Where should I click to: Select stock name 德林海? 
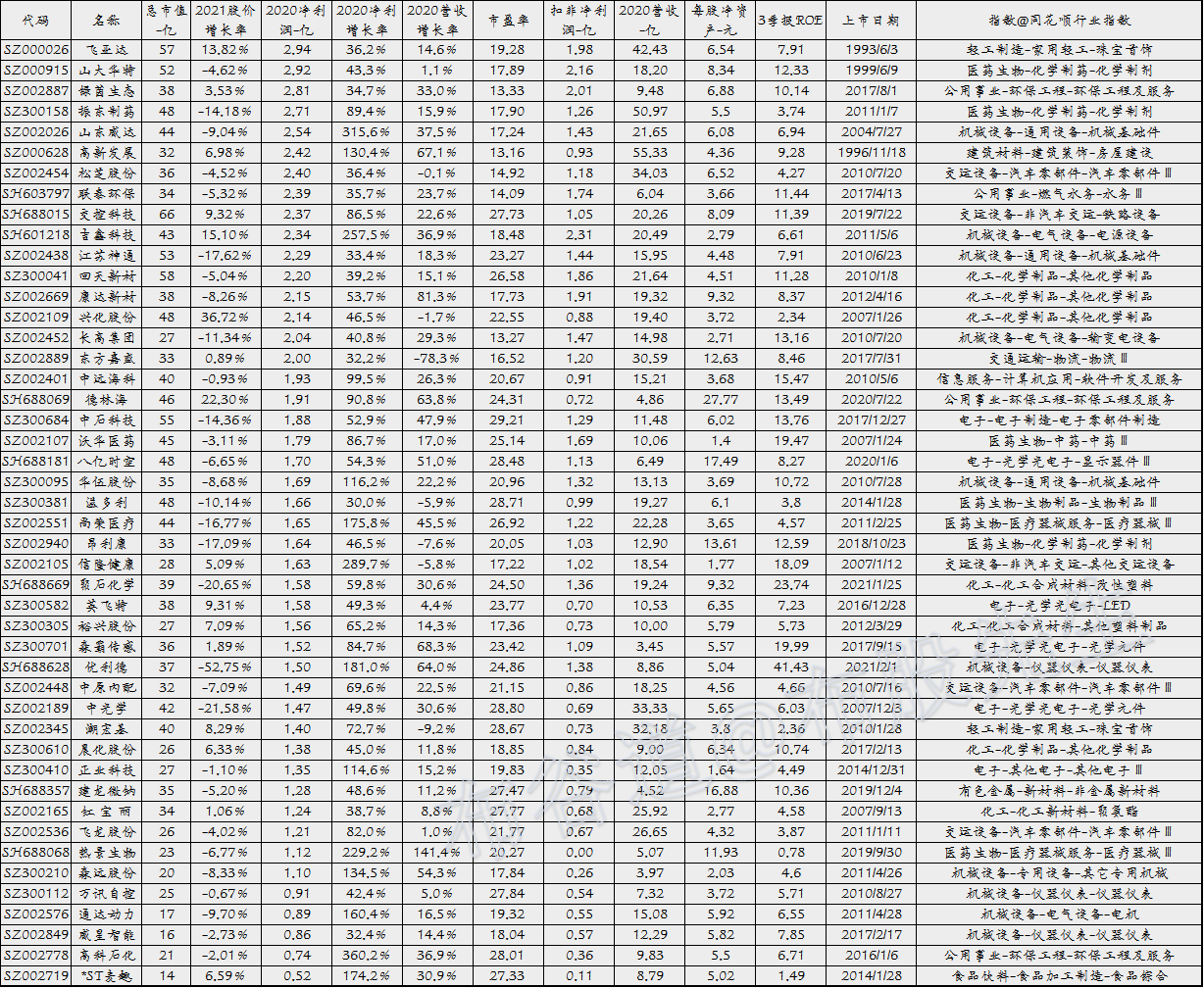(107, 400)
